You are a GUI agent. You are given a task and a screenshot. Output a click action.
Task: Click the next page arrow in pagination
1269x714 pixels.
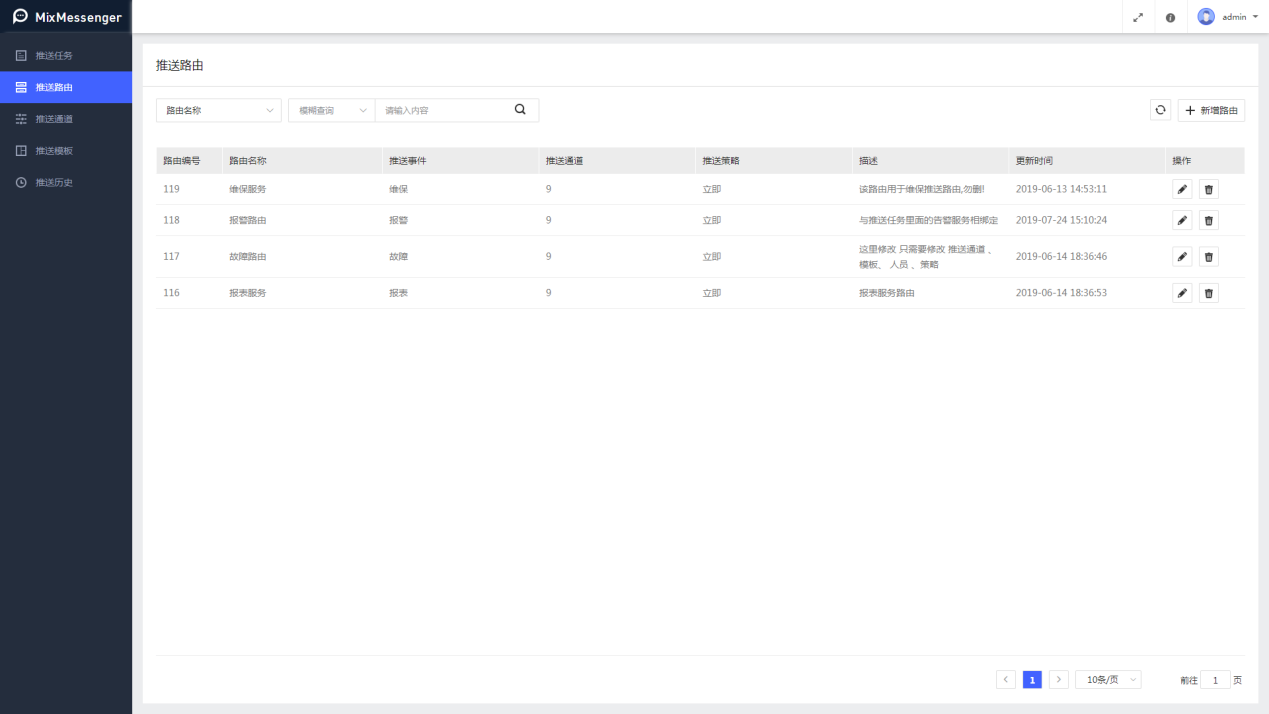pos(1059,680)
